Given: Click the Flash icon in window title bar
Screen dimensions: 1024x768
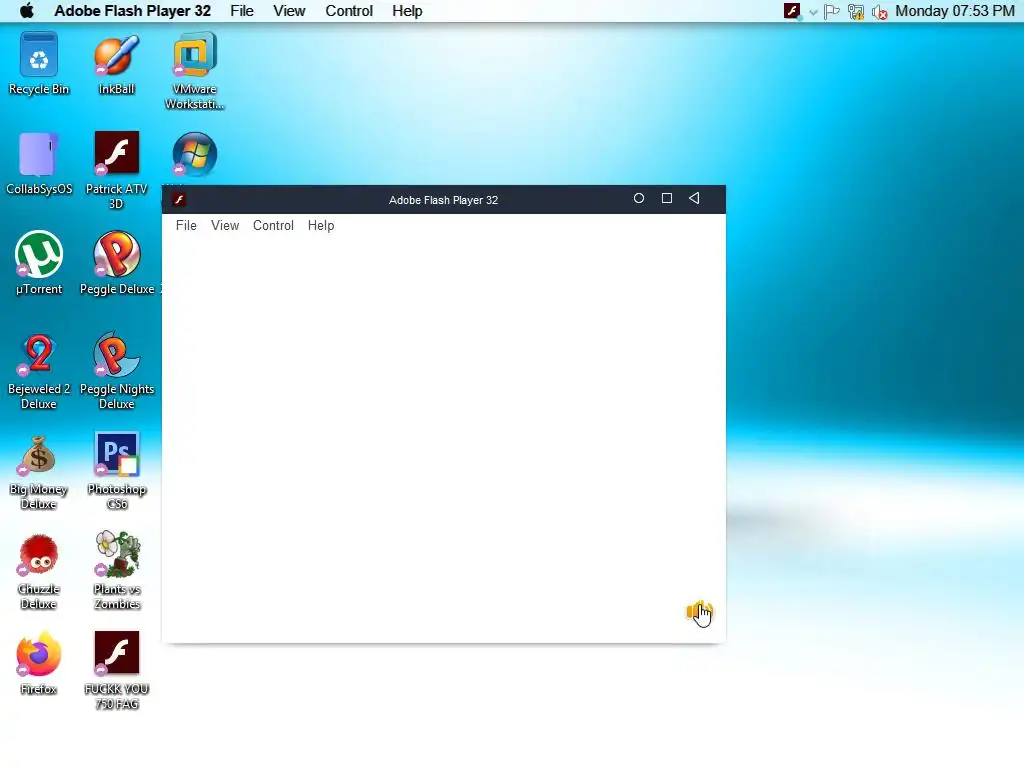Looking at the screenshot, I should tap(179, 199).
